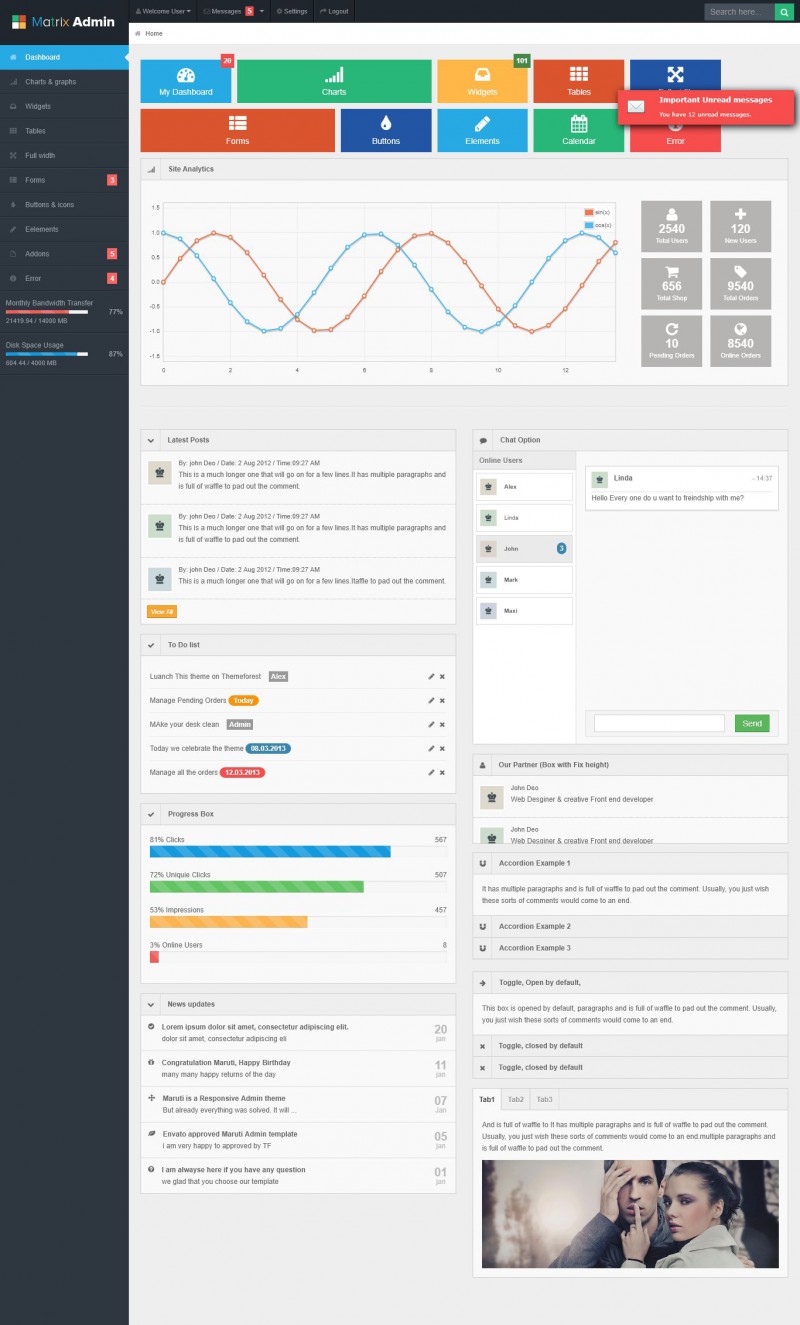Click the Total Shop cart box
The image size is (800, 1325).
coord(672,283)
